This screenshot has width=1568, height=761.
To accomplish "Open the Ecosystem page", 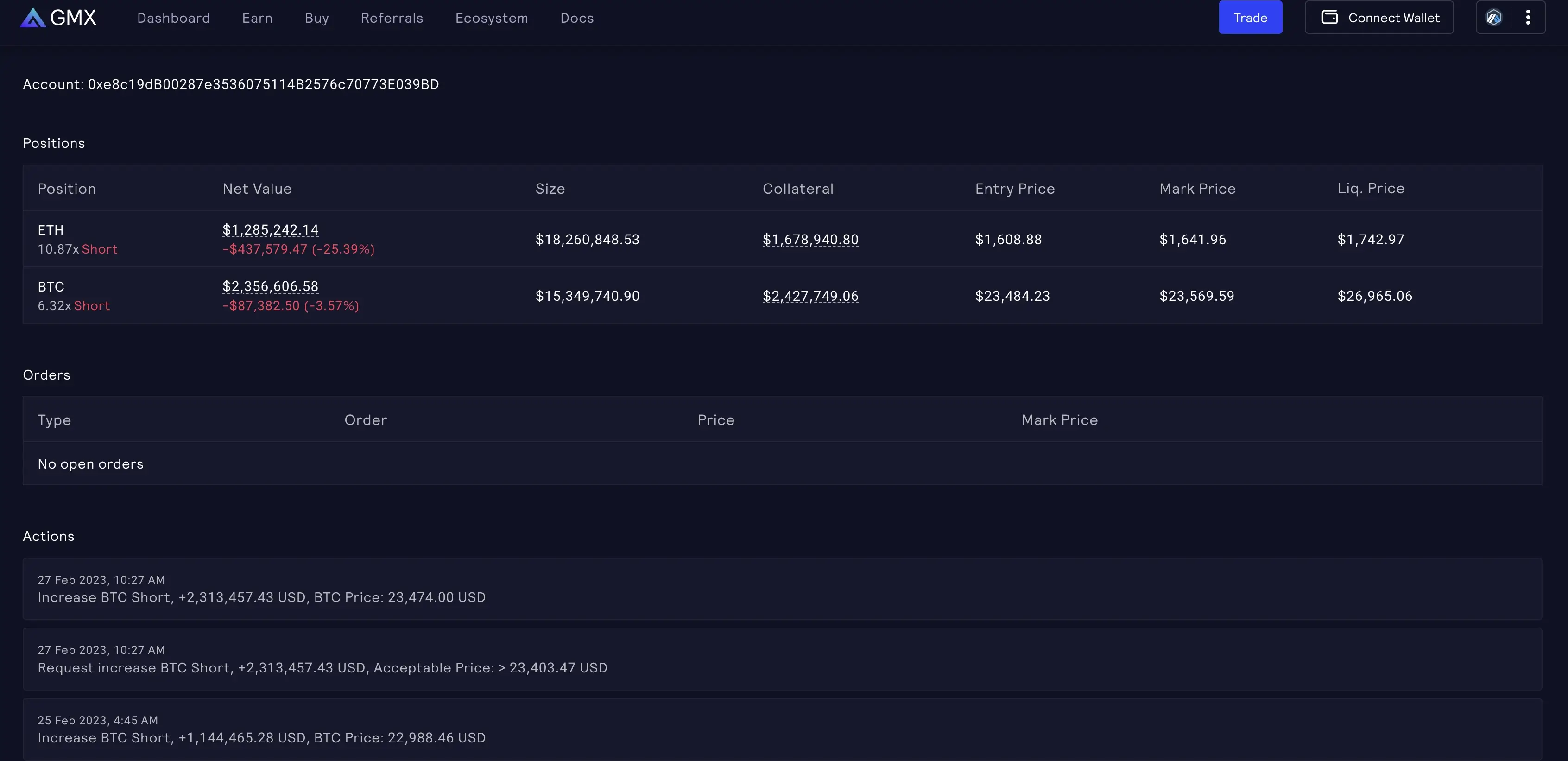I will (491, 18).
